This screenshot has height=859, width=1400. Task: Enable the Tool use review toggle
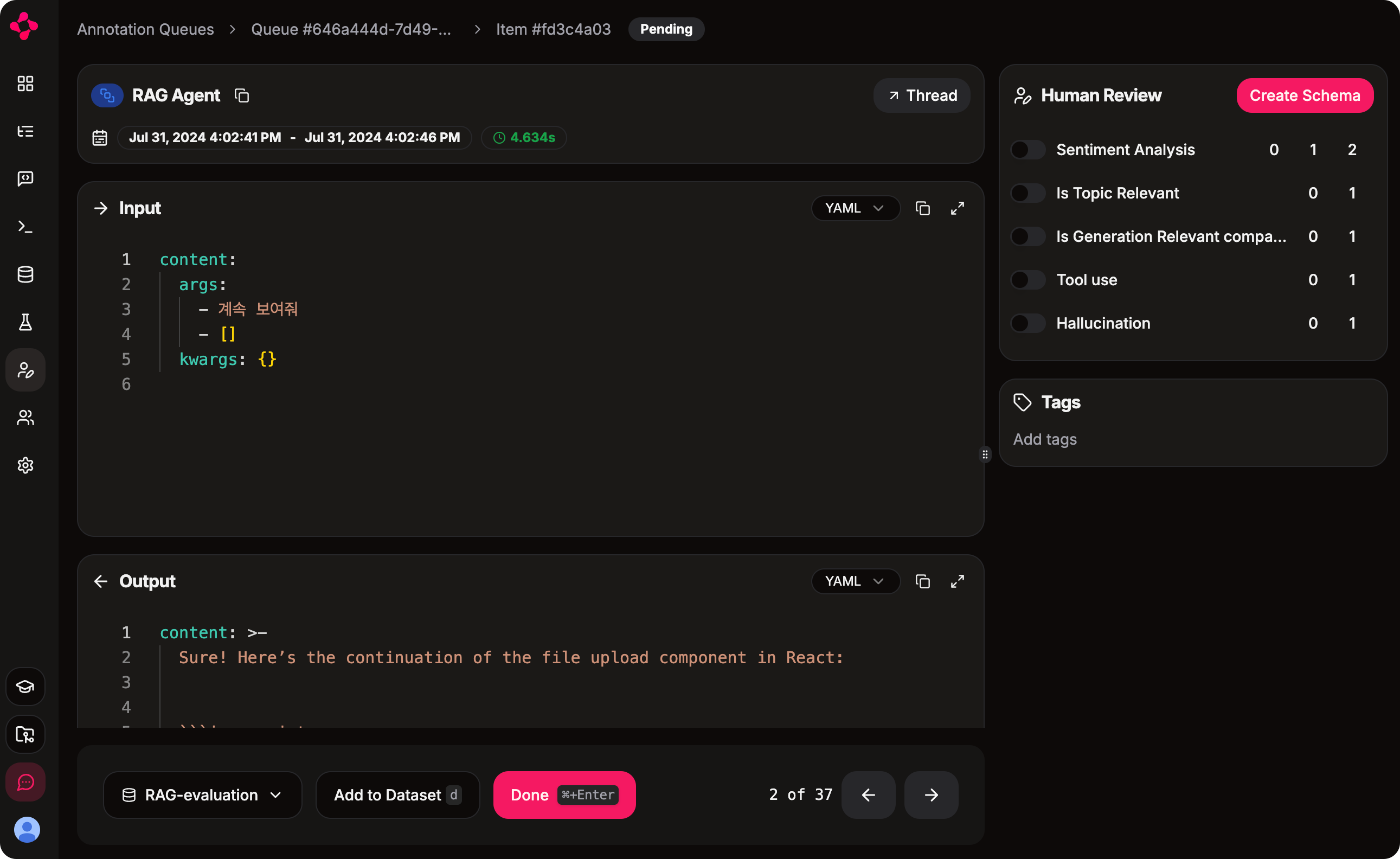tap(1027, 279)
